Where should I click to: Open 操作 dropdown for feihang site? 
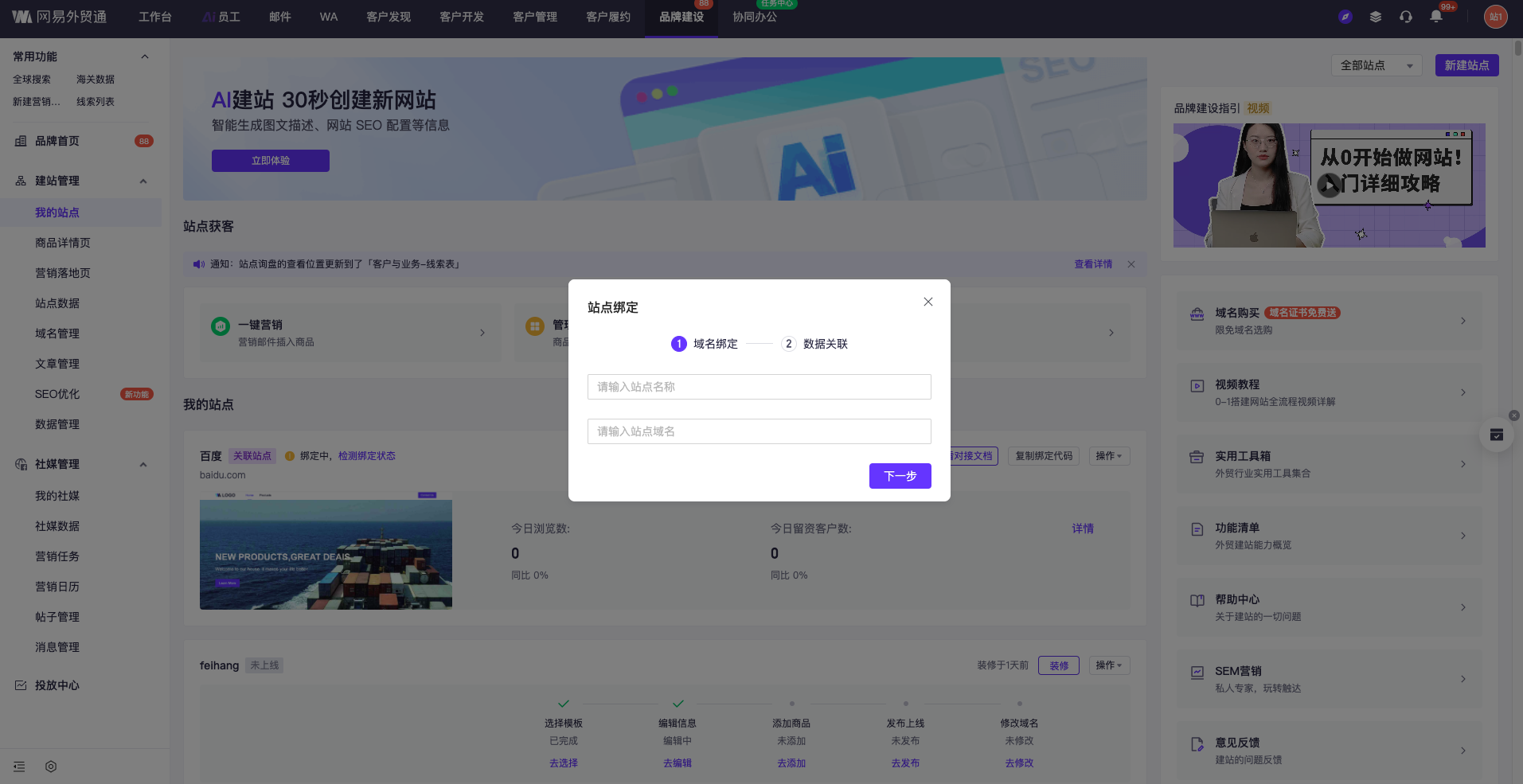tap(1108, 665)
